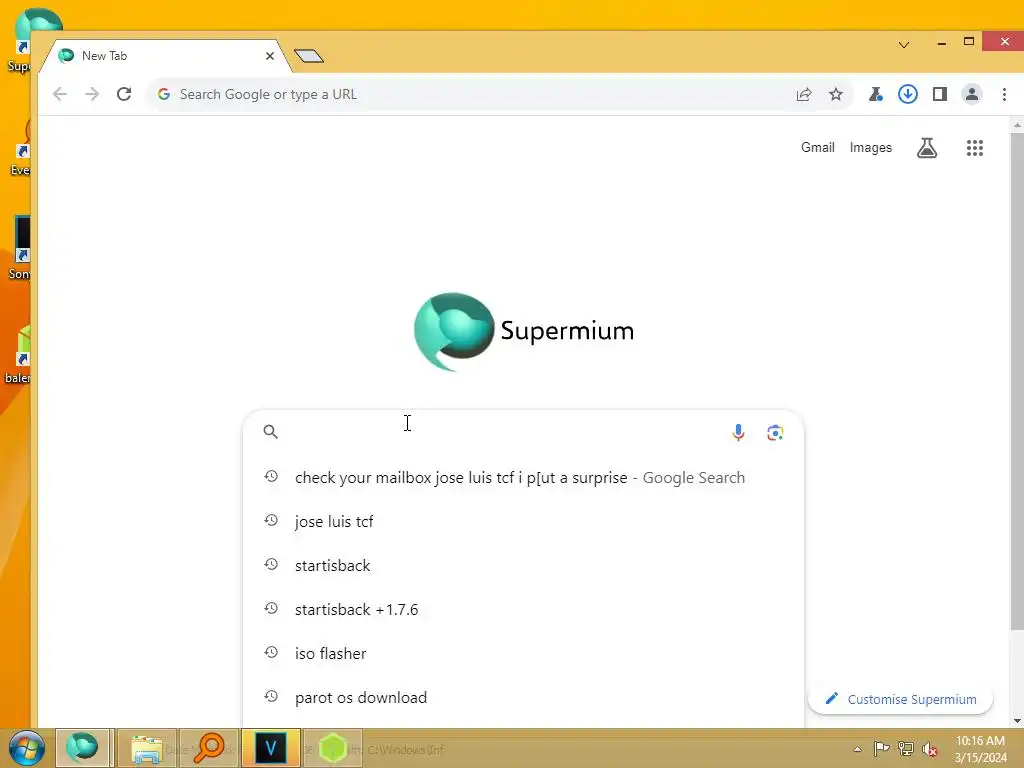1024x768 pixels.
Task: Click the muted volume tray icon
Action: (930, 749)
